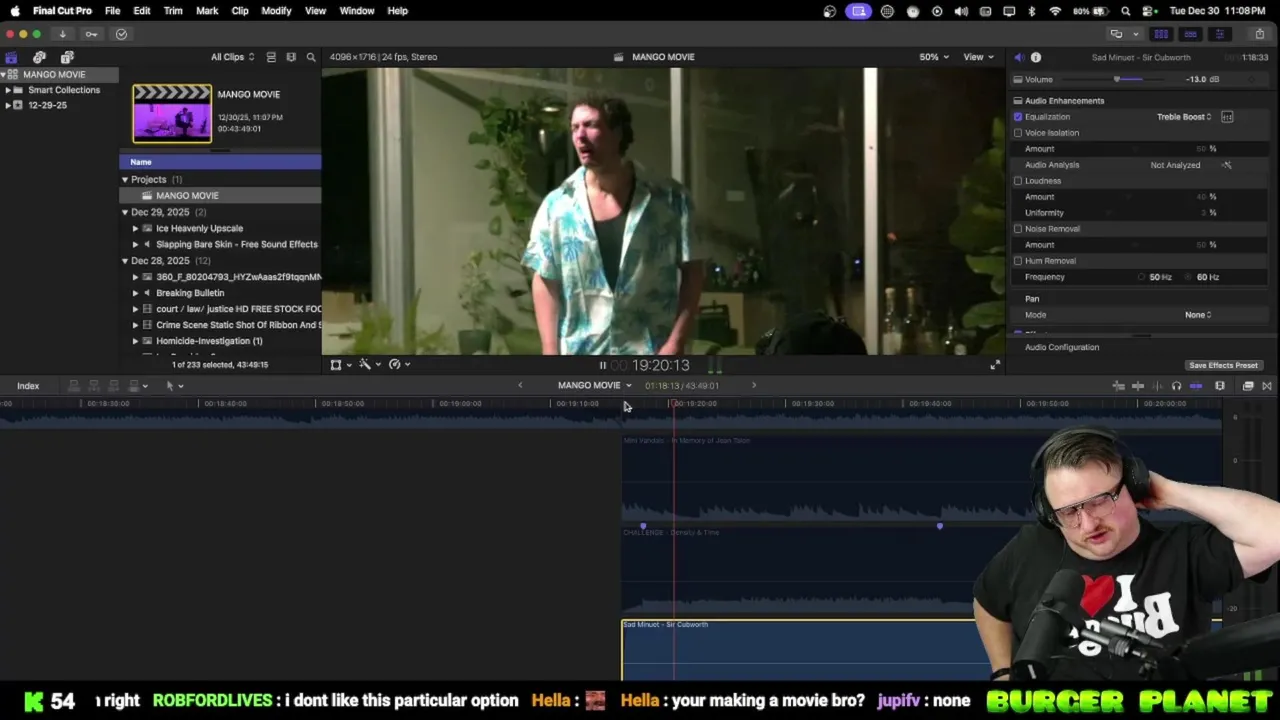Select the 60 Hz frequency radio button
This screenshot has height=720, width=1280.
(1189, 277)
